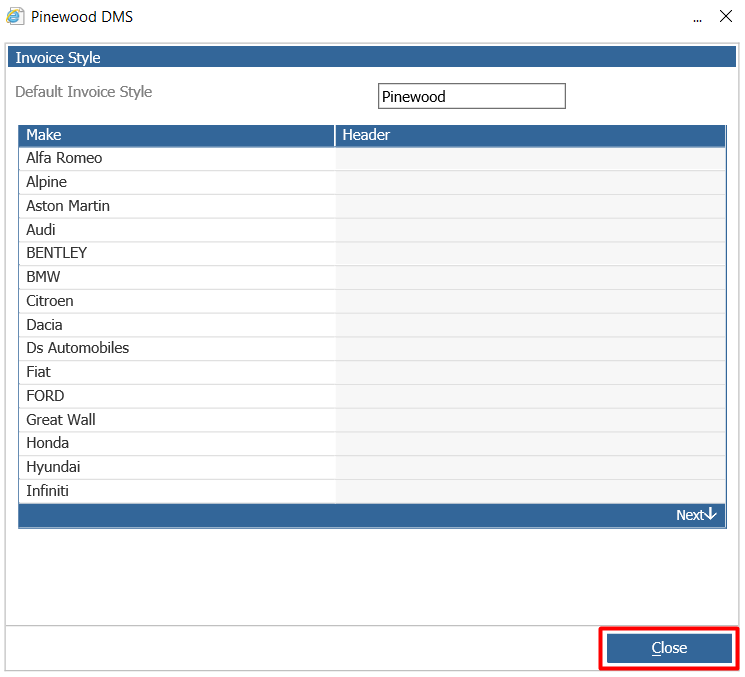Click the Make column header
Viewport: 745px width, 677px height.
[176, 135]
